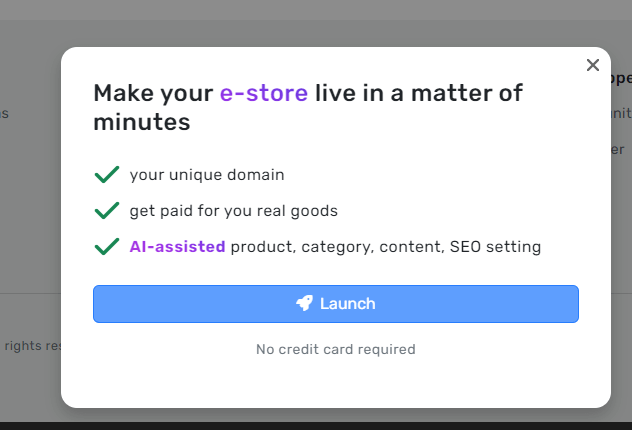Click the blue Launch button
This screenshot has width=632, height=430.
point(336,304)
